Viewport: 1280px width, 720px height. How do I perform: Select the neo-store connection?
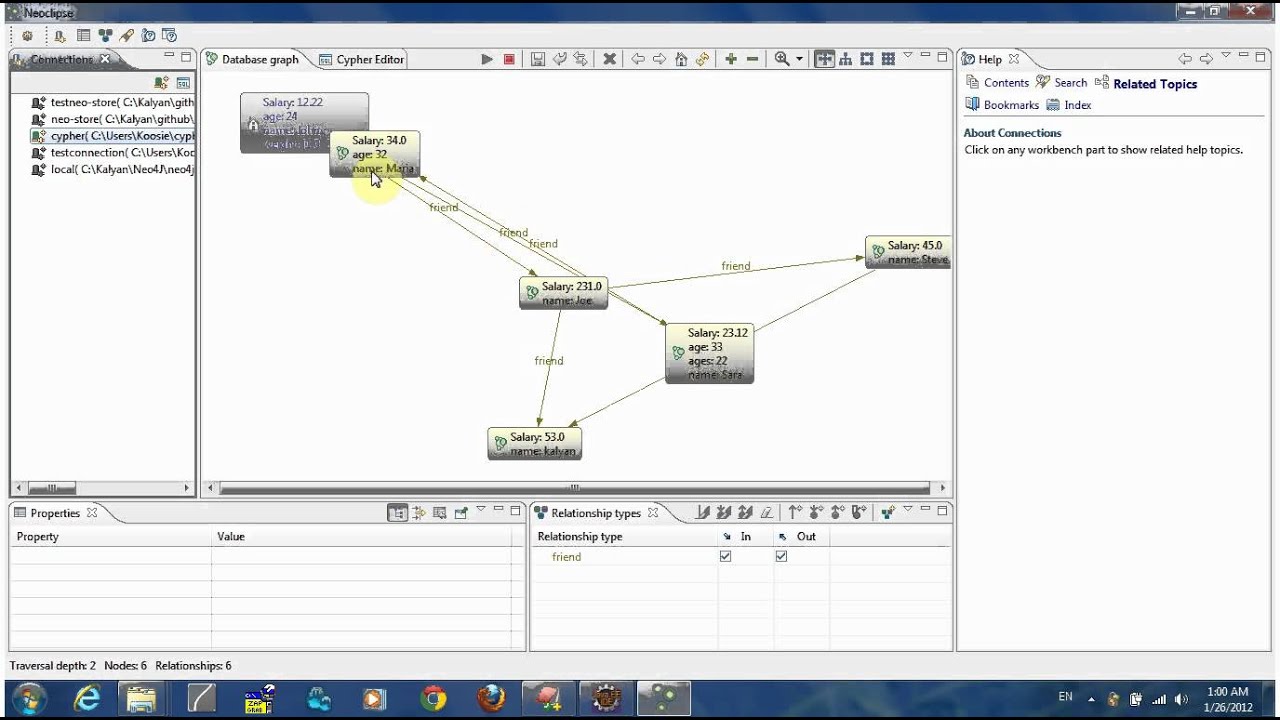(x=113, y=119)
